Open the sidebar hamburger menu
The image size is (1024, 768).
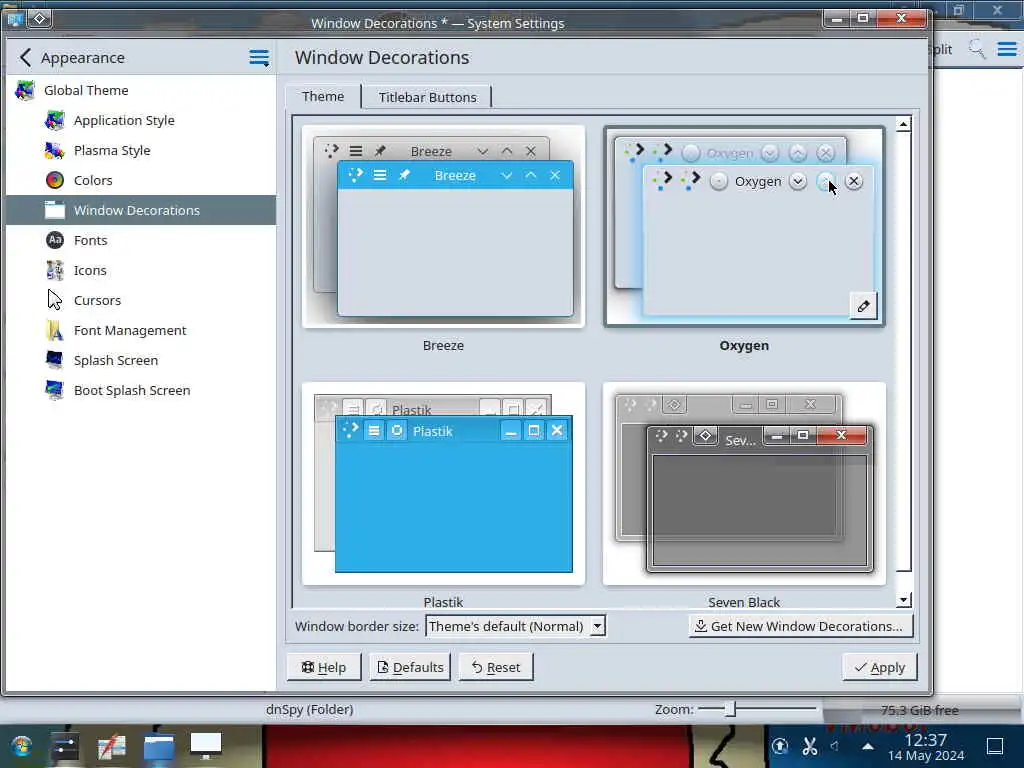pos(259,57)
